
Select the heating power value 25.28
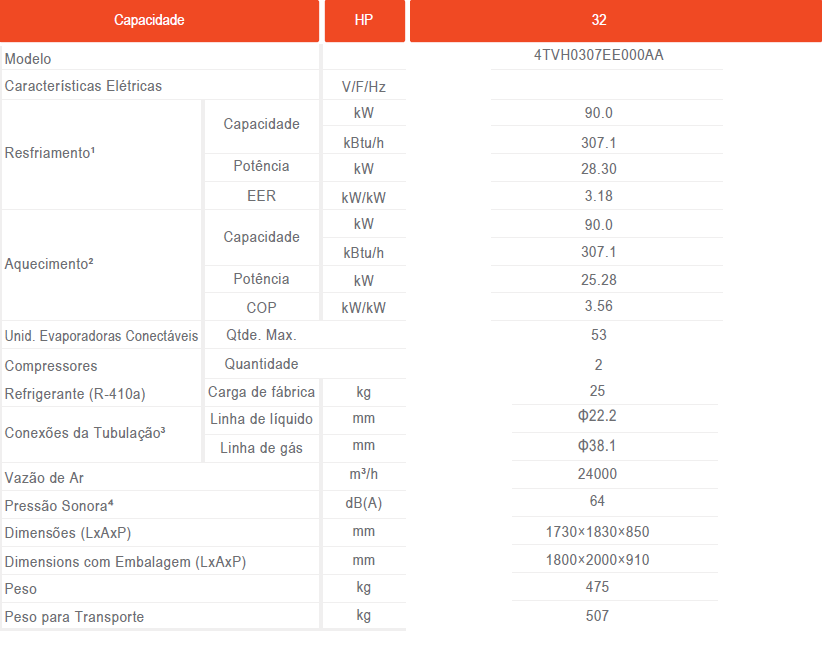[599, 279]
